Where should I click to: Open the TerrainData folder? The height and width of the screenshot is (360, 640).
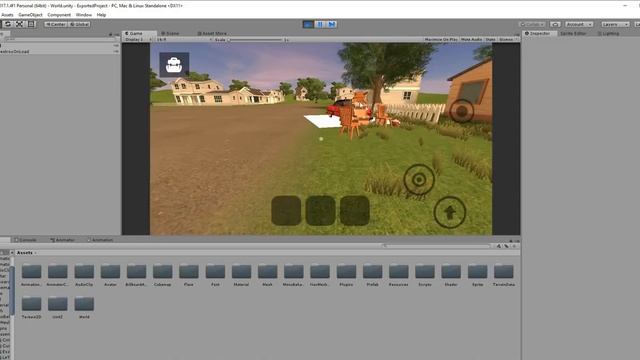pyautogui.click(x=504, y=275)
